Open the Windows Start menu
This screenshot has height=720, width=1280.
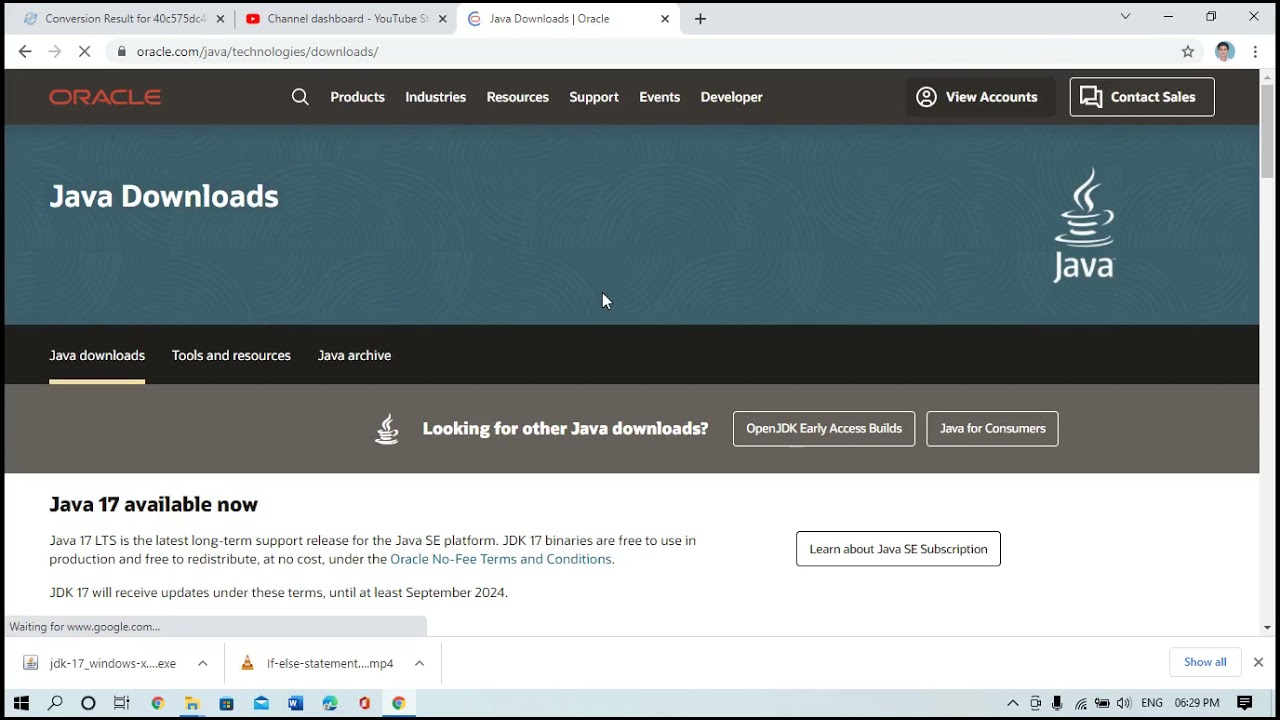point(21,703)
